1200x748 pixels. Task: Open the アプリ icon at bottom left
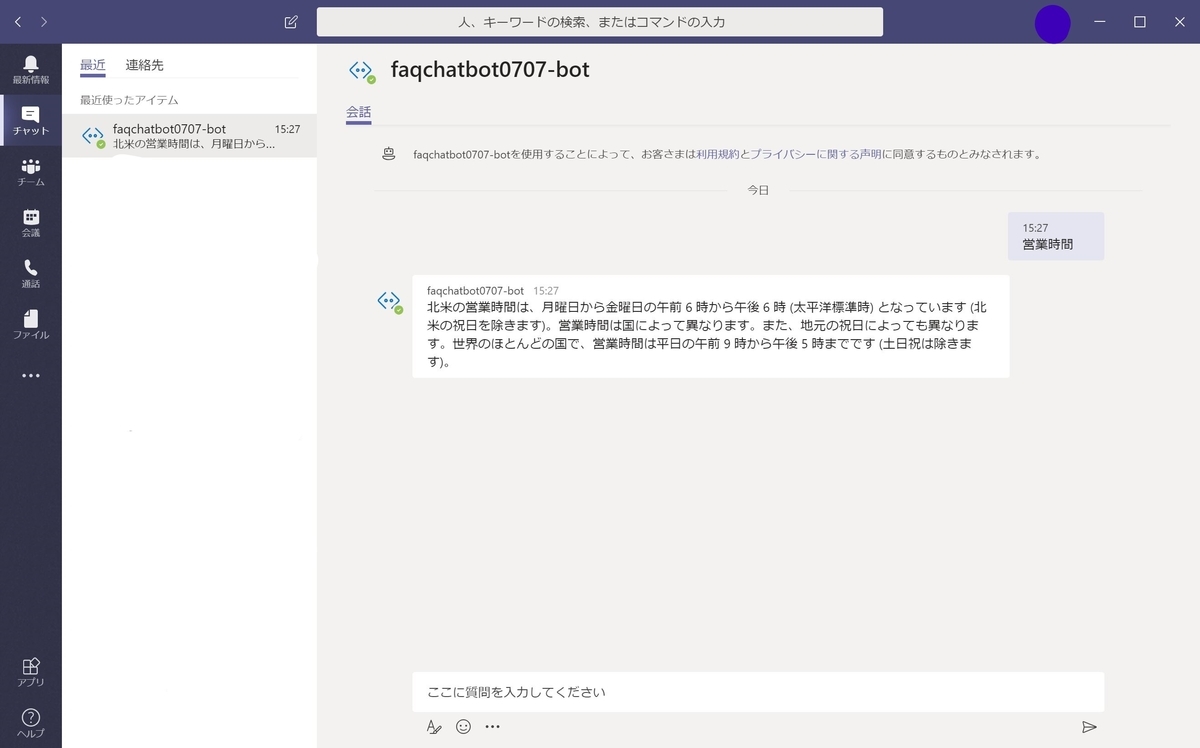pyautogui.click(x=31, y=668)
